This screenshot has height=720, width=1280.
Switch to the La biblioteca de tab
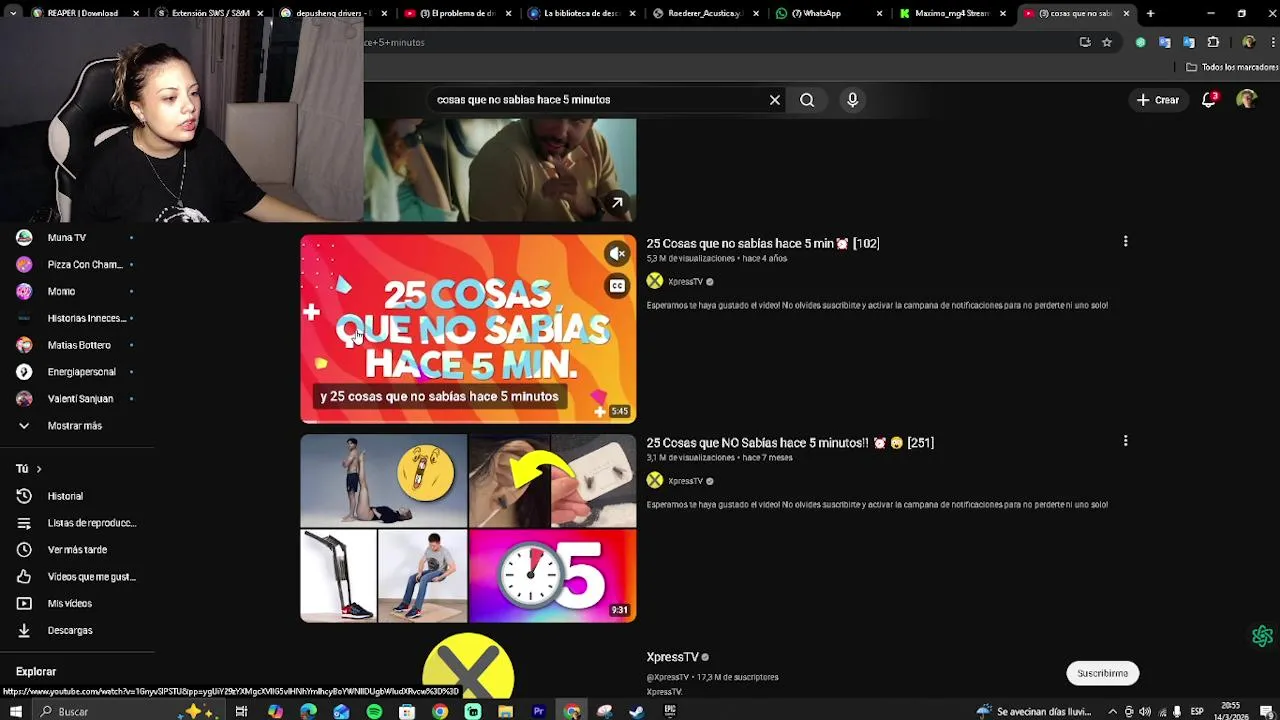coord(580,13)
